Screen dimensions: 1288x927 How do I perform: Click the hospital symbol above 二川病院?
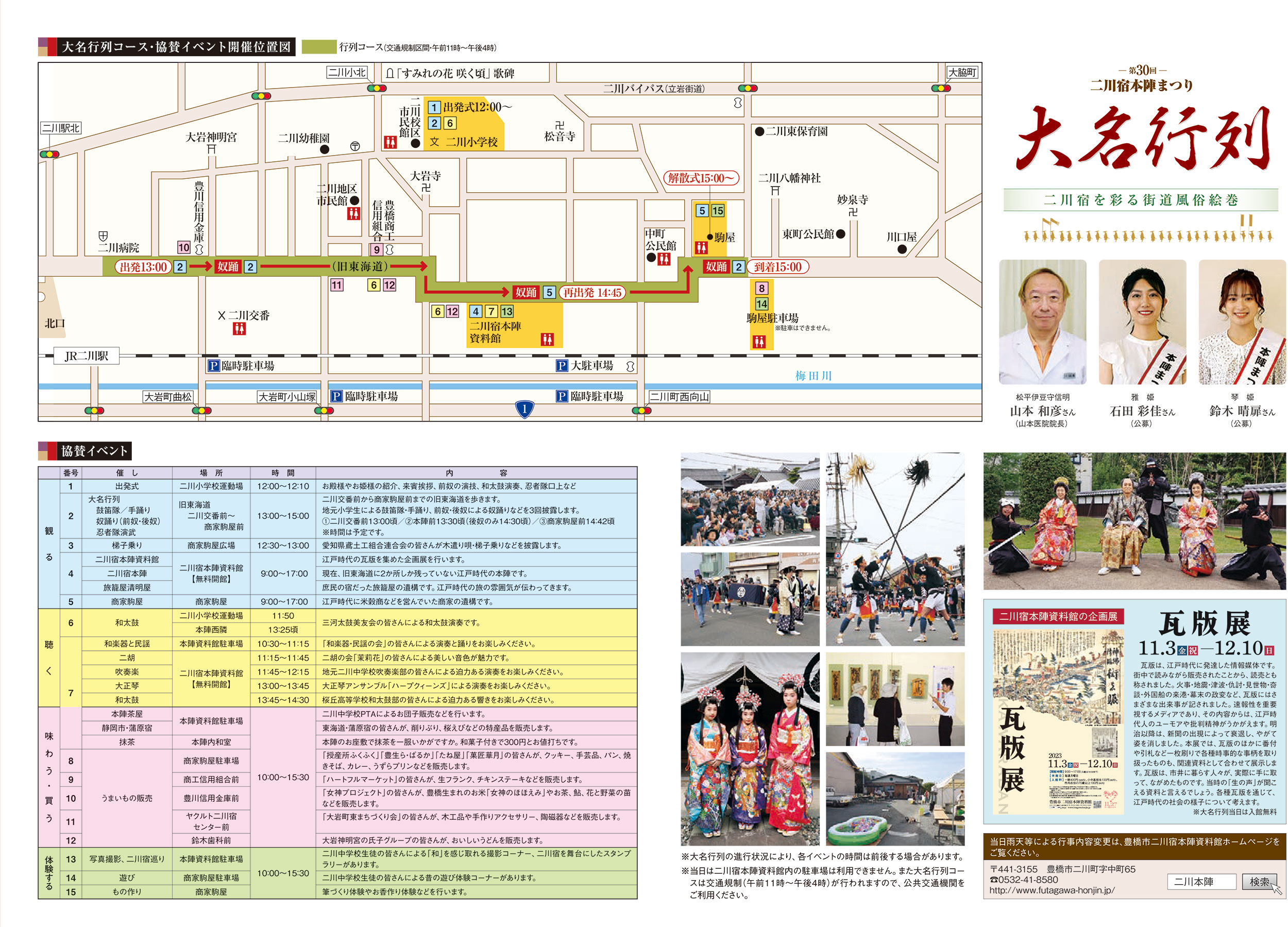point(103,235)
